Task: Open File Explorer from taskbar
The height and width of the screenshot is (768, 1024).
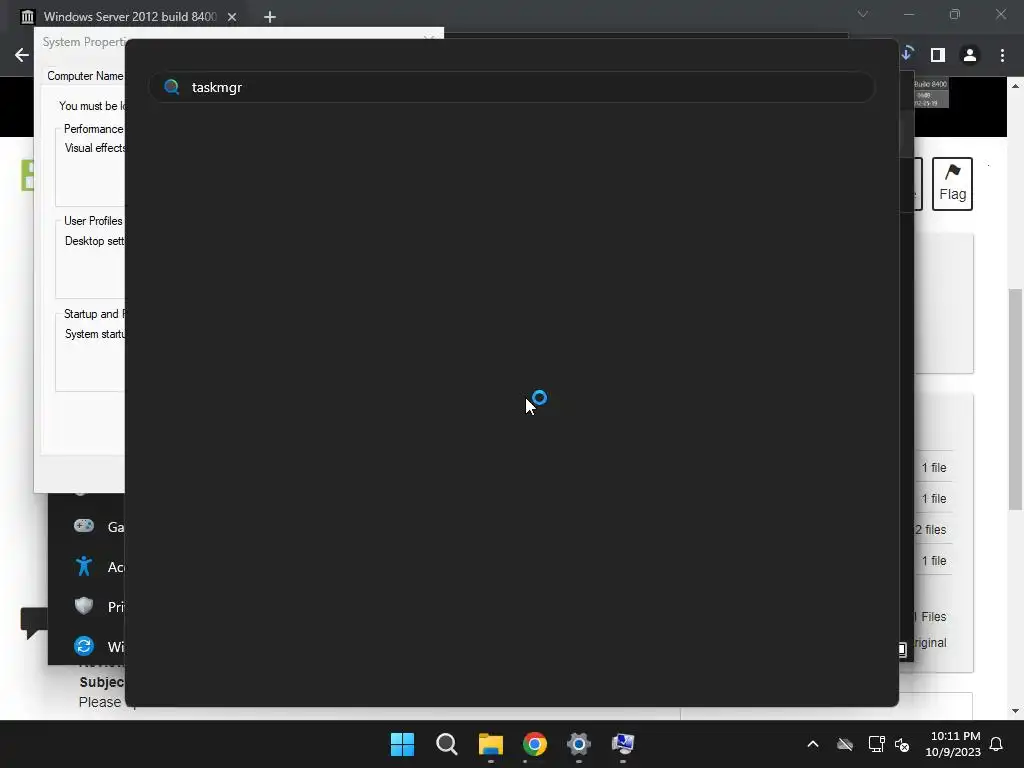Action: click(x=490, y=744)
